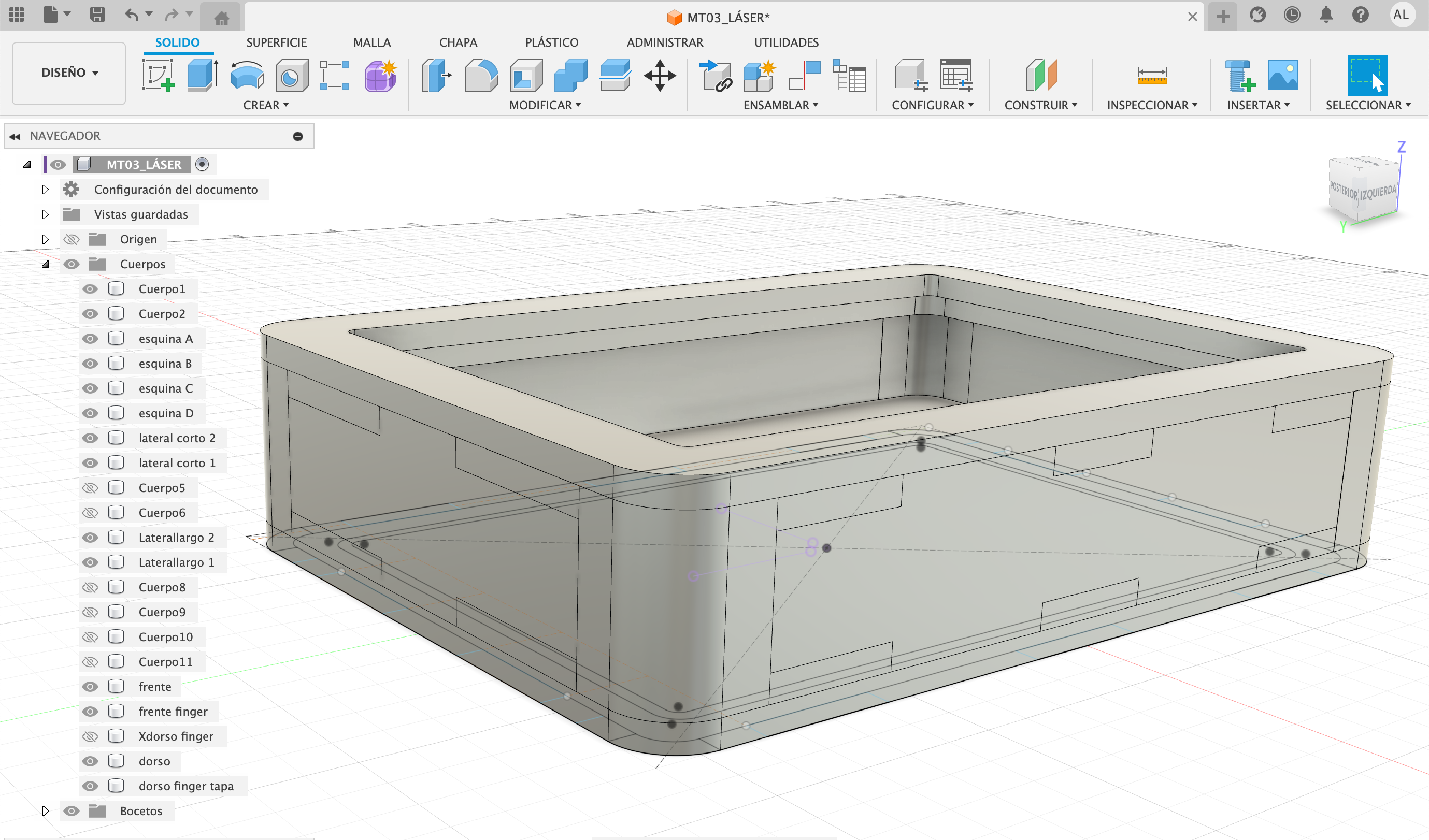Open the CHAPA tab
This screenshot has height=840, width=1429.
point(458,42)
